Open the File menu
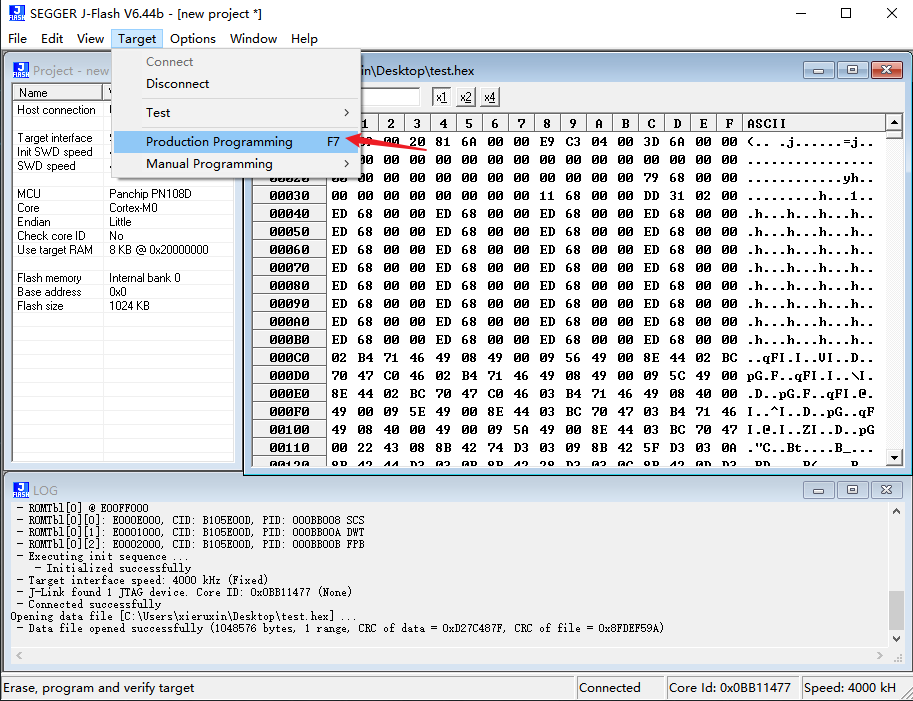Image resolution: width=913 pixels, height=701 pixels. [x=17, y=38]
